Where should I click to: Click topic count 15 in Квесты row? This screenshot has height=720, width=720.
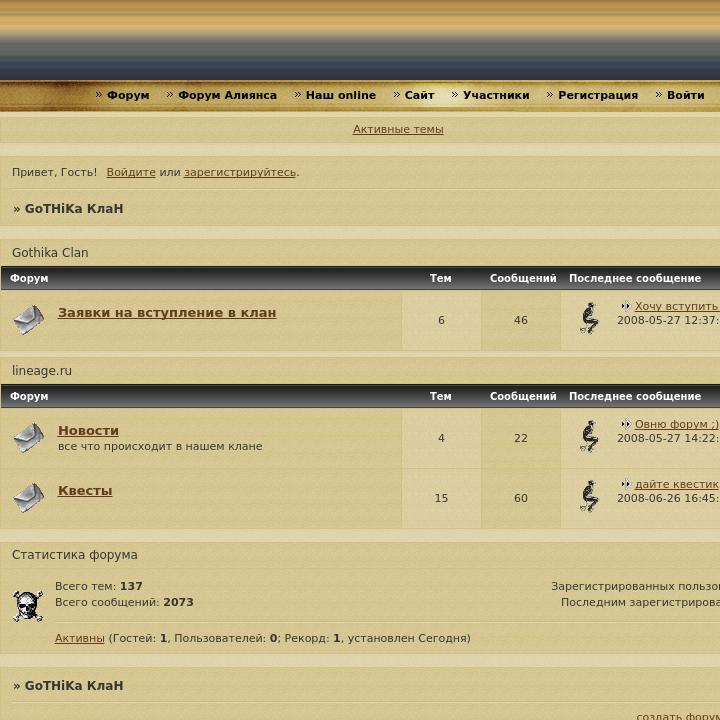tap(441, 498)
